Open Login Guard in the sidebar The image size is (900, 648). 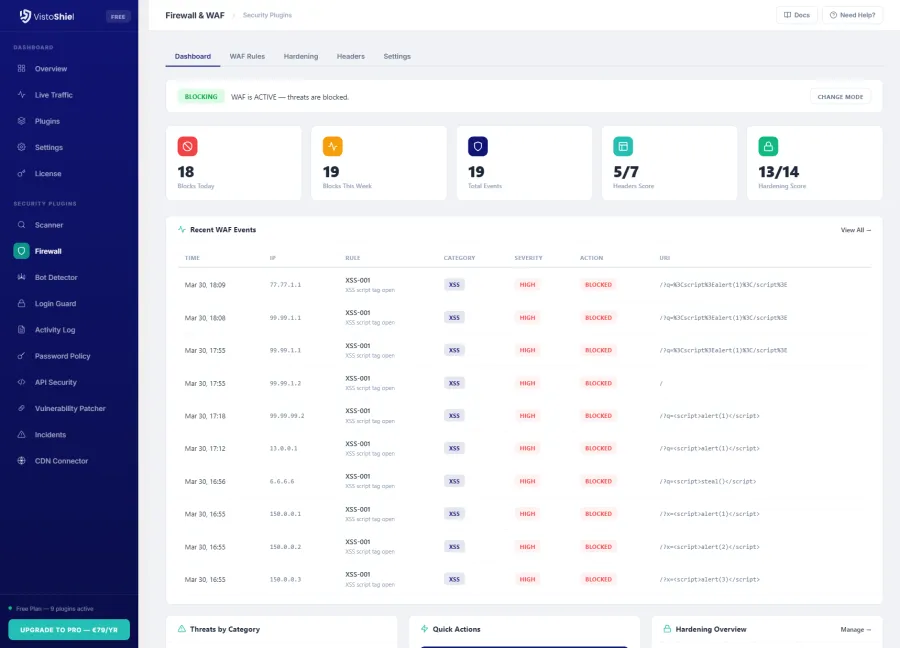point(56,303)
